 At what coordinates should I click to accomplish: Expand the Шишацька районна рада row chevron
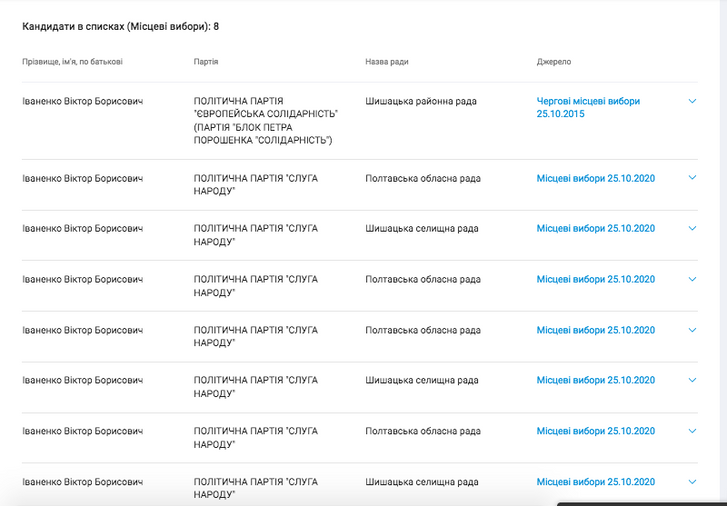(x=692, y=101)
